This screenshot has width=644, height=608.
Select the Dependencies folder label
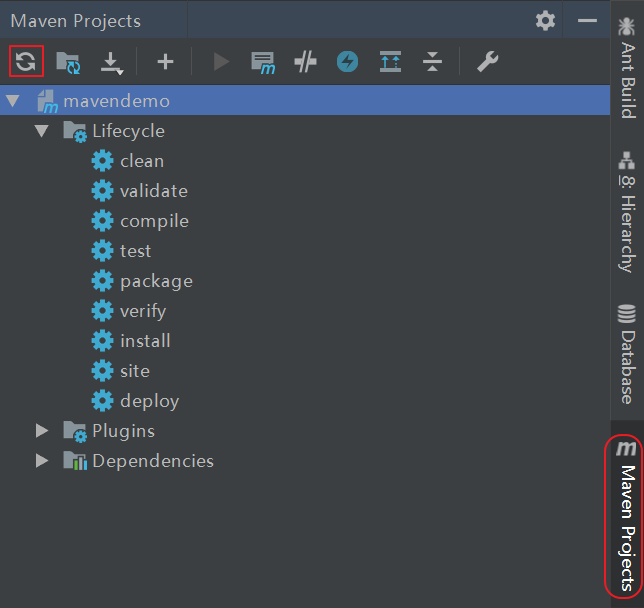(153, 461)
